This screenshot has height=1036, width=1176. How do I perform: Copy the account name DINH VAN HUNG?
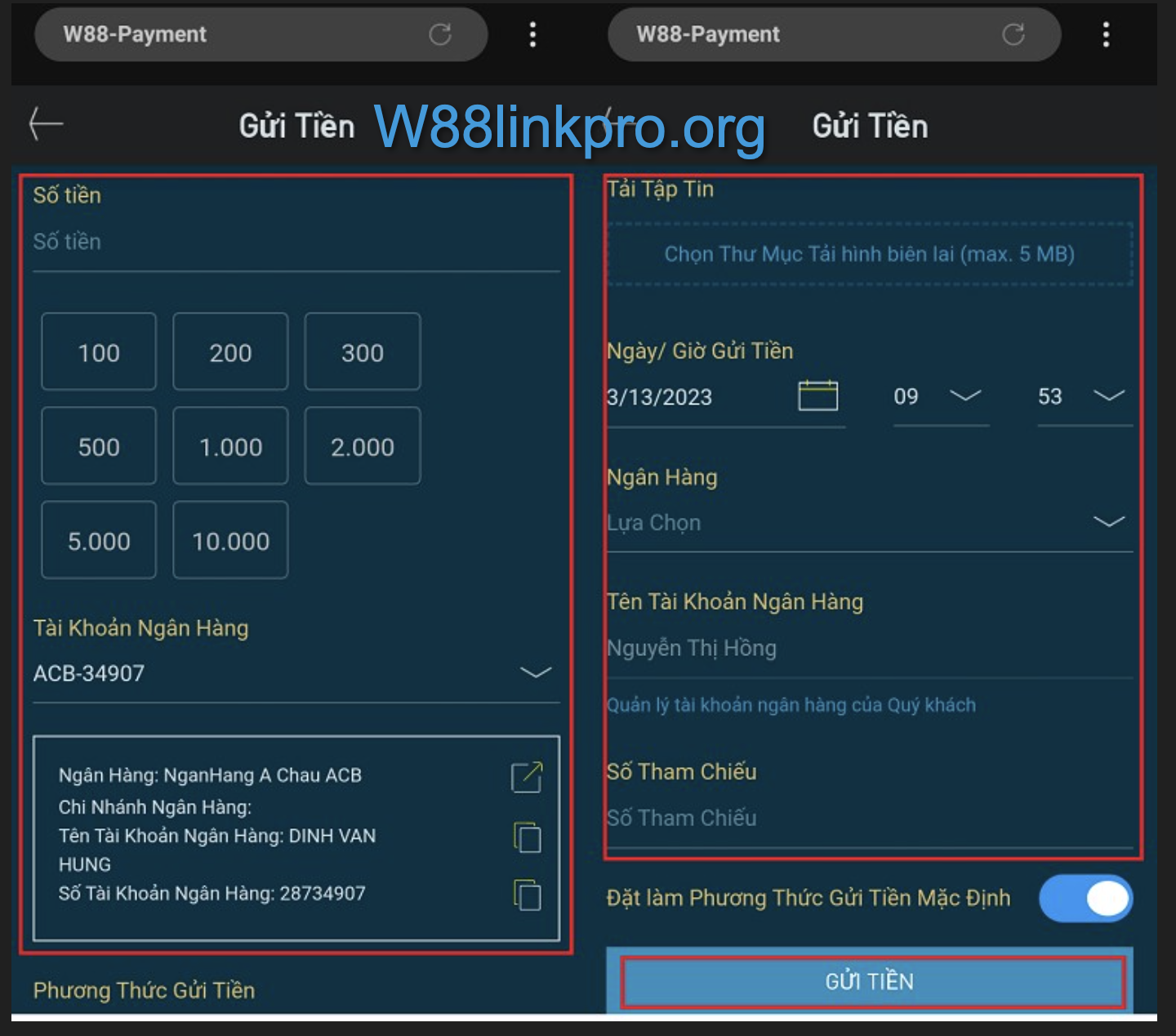click(527, 837)
